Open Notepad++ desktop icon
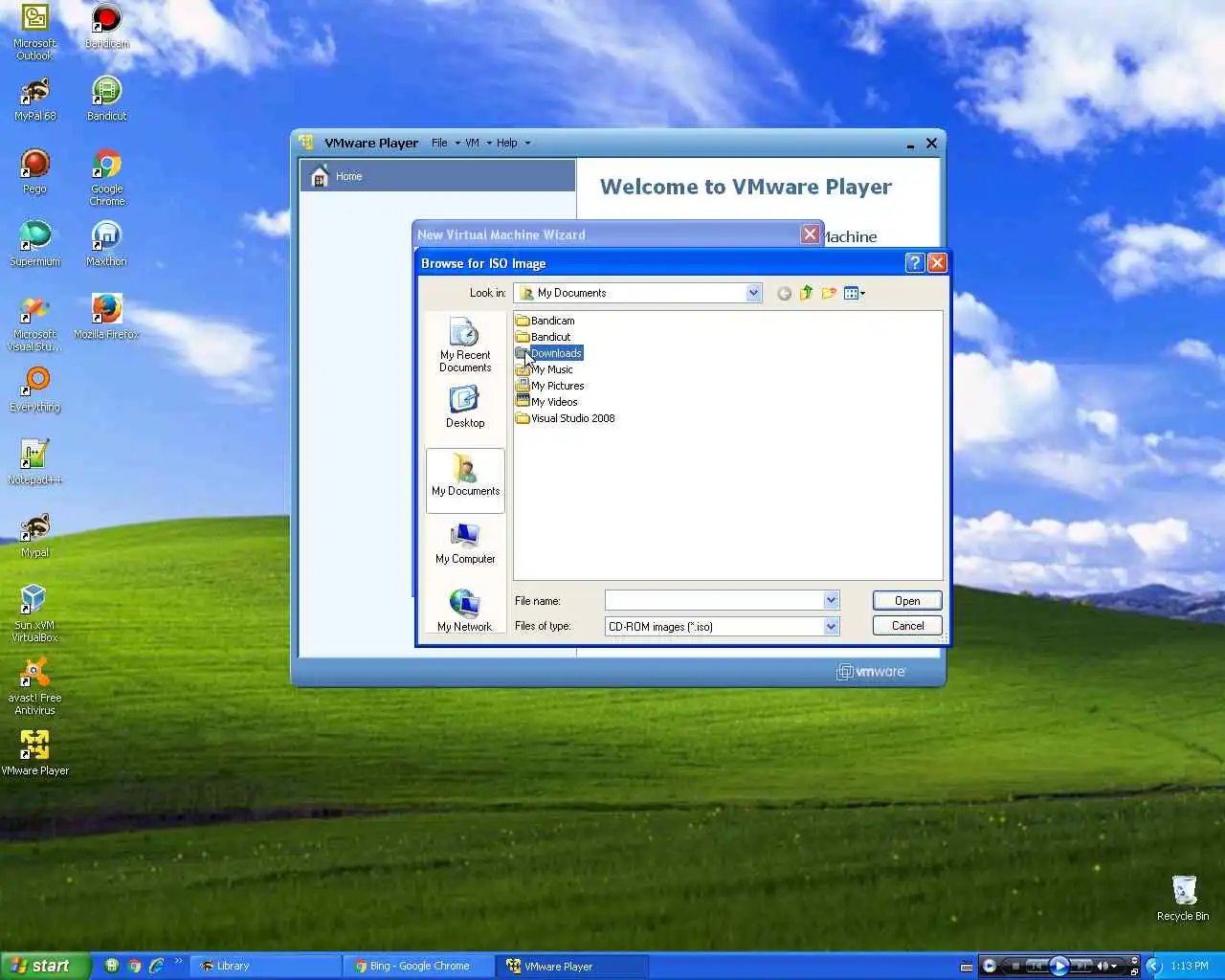The height and width of the screenshot is (980, 1225). 35,463
